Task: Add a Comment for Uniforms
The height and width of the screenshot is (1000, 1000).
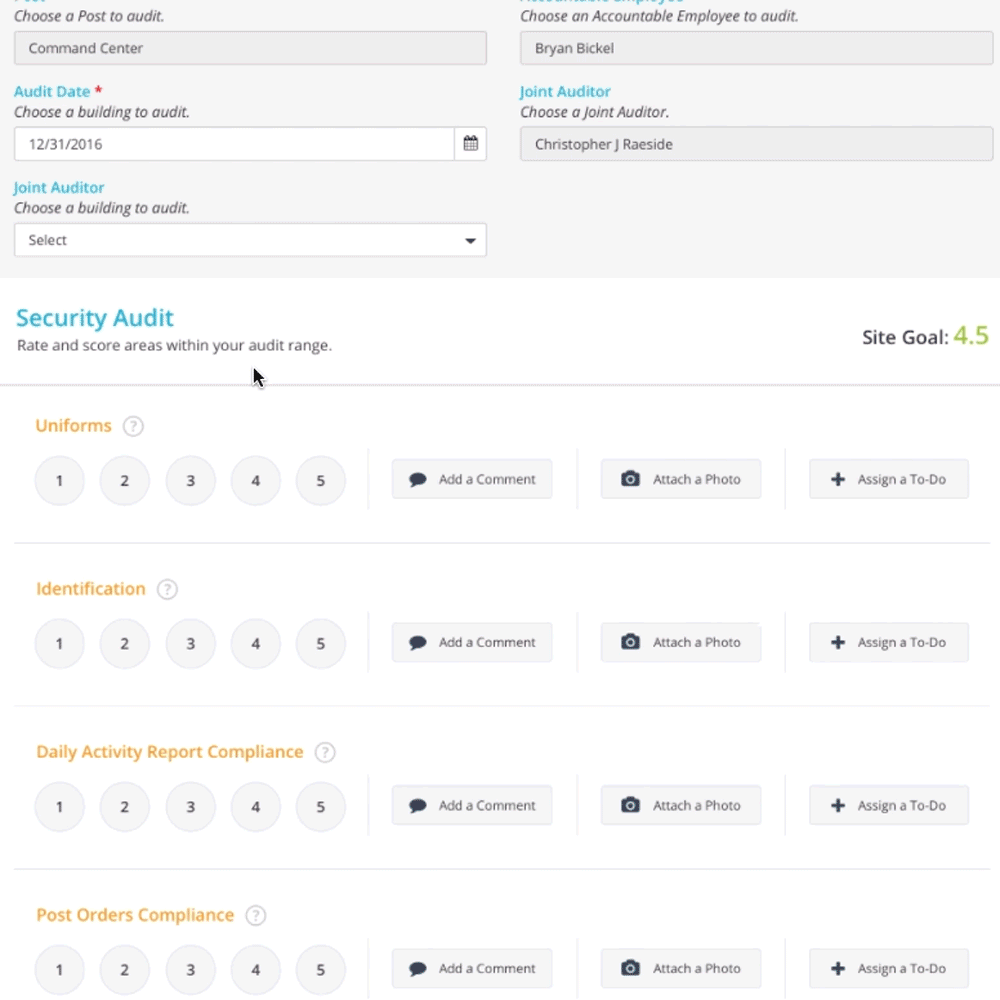Action: pos(472,479)
